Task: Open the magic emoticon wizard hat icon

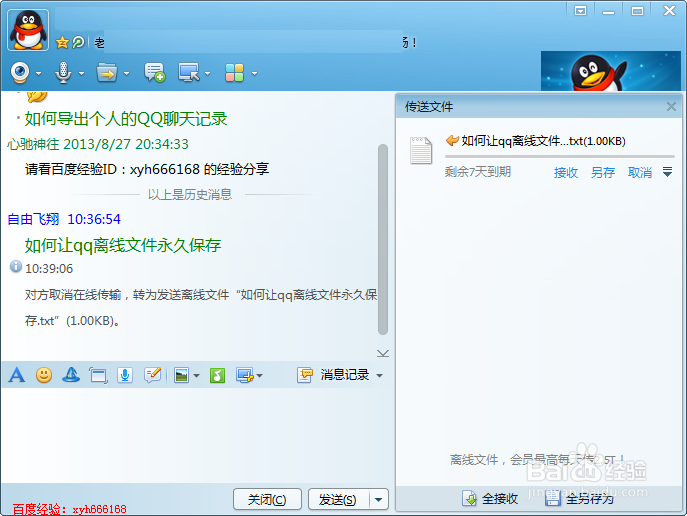Action: click(71, 375)
